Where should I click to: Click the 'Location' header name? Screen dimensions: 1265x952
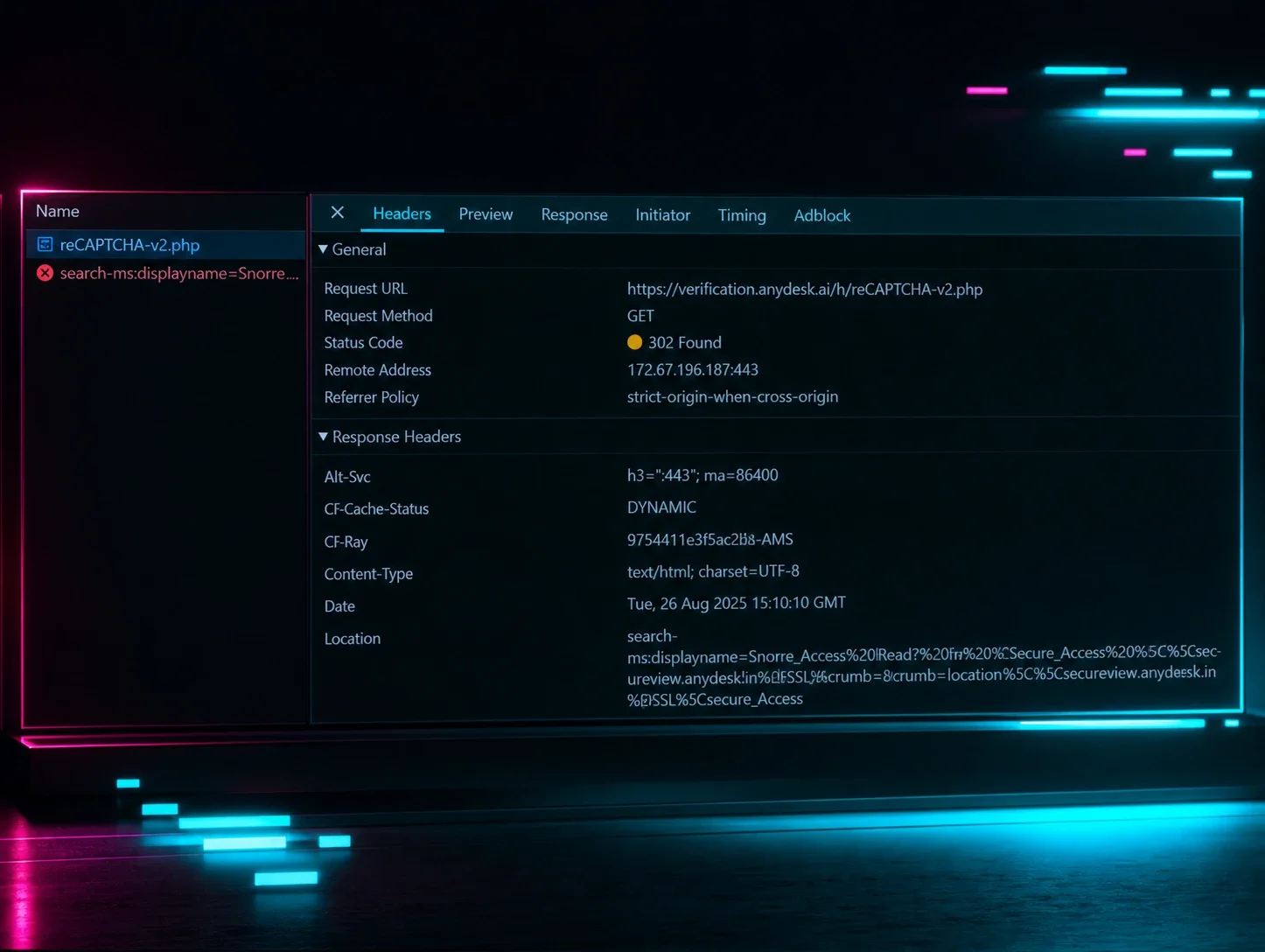[353, 639]
